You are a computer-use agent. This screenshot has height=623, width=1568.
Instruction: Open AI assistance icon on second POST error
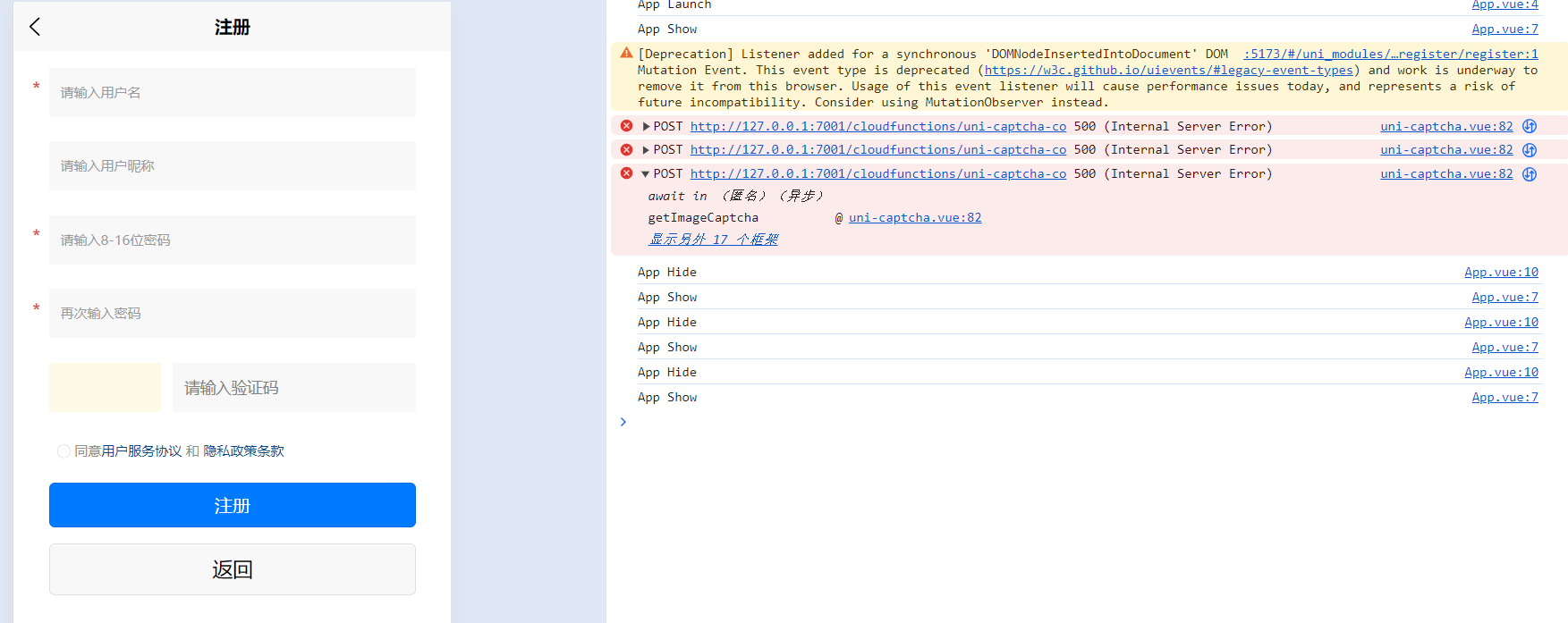[x=1530, y=149]
